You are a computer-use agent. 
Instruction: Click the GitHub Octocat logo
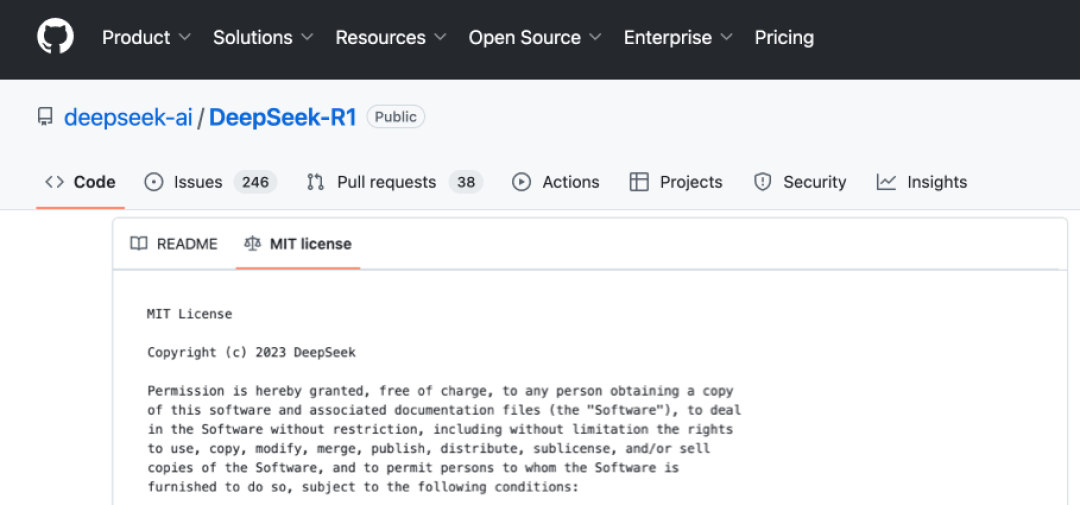pos(55,37)
